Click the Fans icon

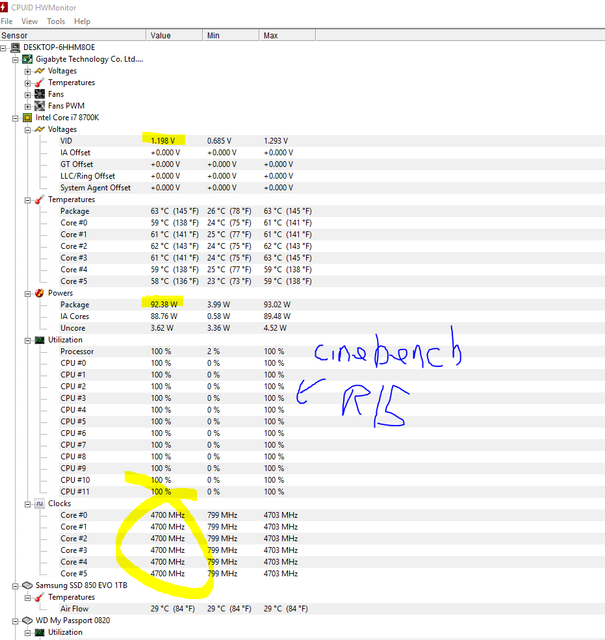click(x=39, y=95)
